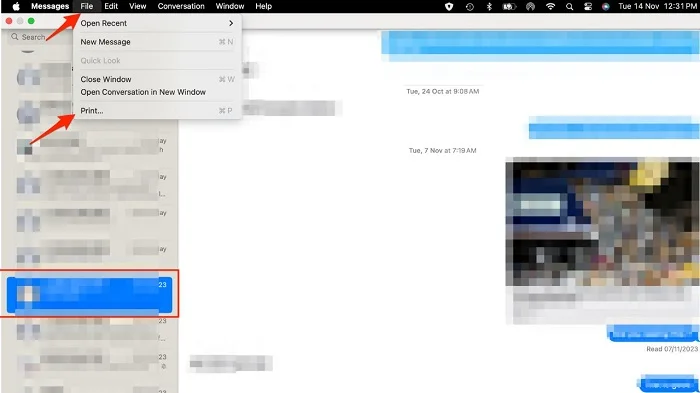Click the File menu
Image resolution: width=700 pixels, height=393 pixels.
pyautogui.click(x=87, y=6)
